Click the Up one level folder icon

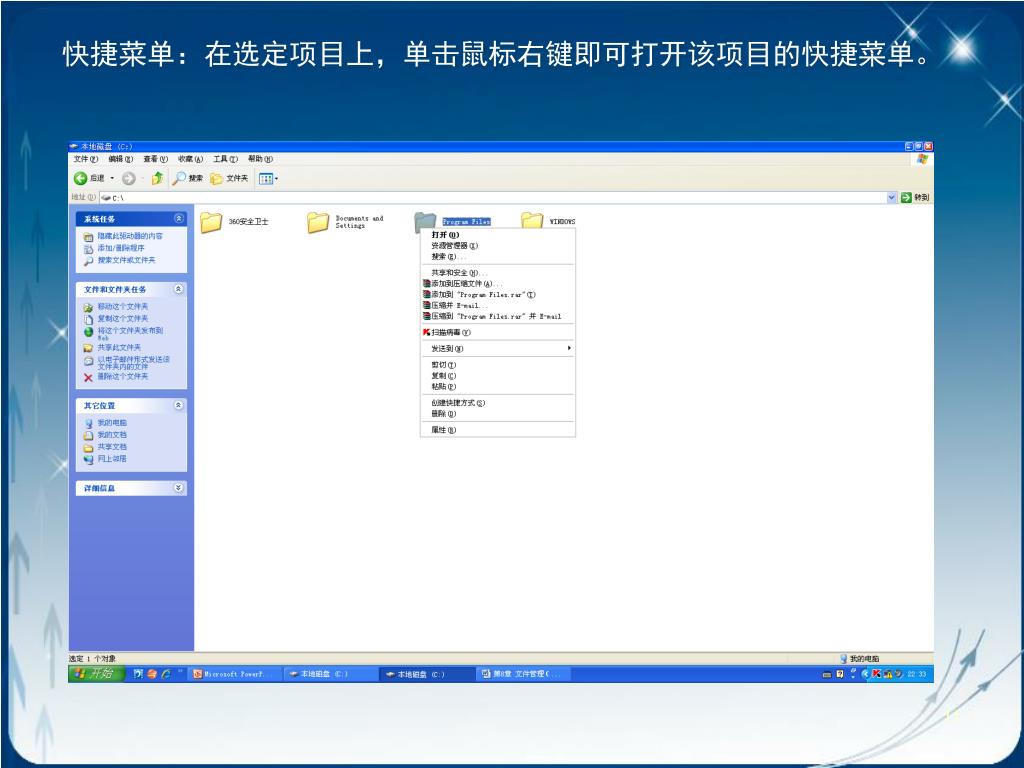point(157,178)
